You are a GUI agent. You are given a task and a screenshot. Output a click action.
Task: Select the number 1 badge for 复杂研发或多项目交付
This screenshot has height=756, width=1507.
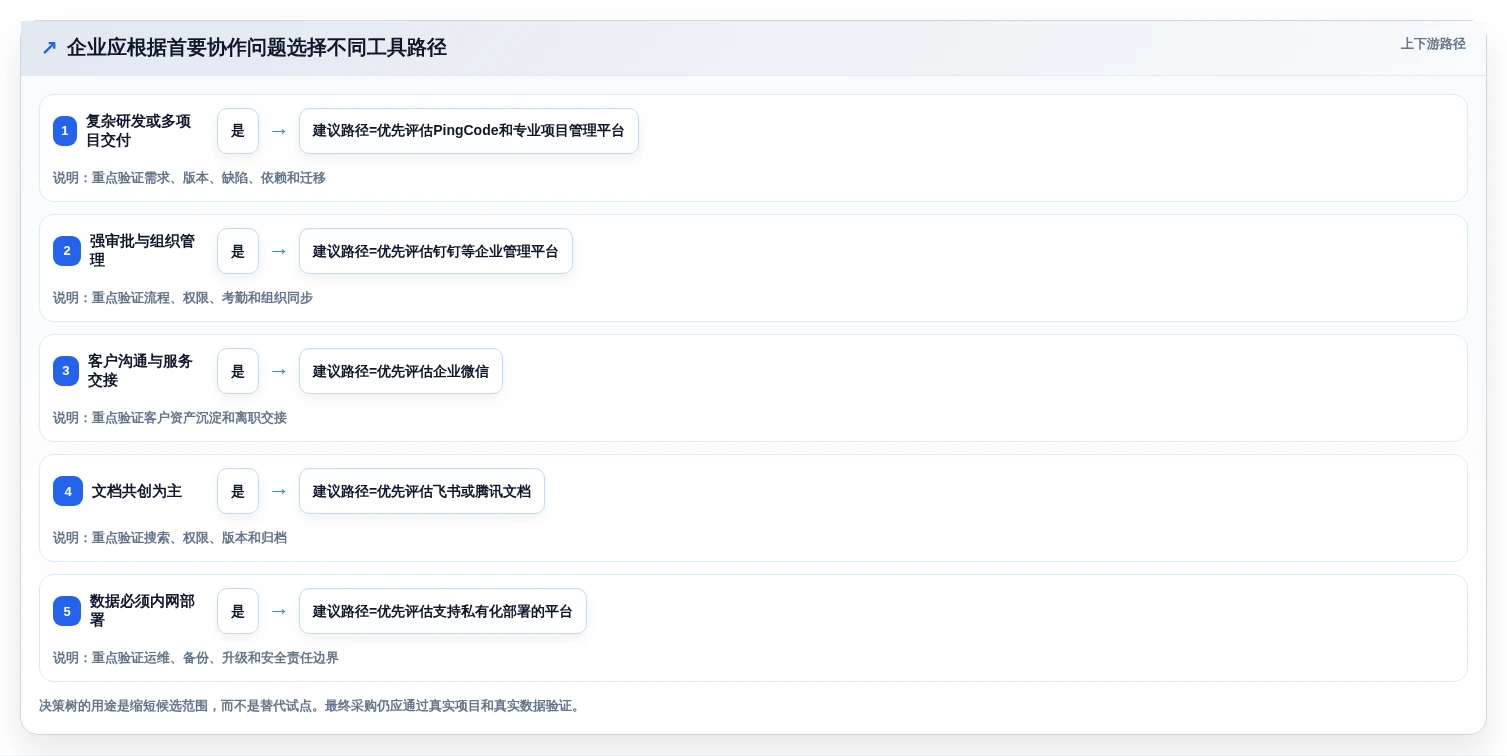pyautogui.click(x=65, y=131)
